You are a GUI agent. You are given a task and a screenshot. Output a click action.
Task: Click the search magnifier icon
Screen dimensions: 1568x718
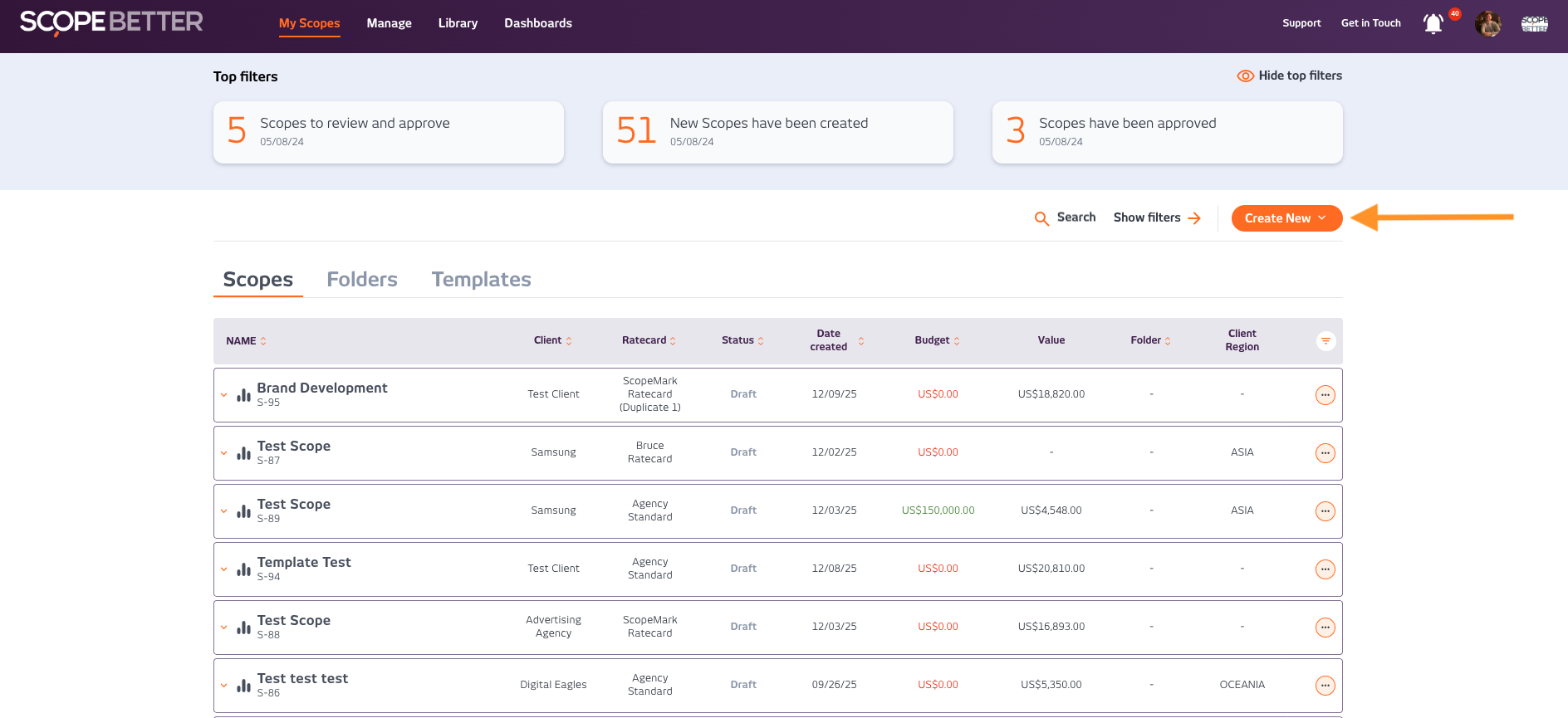tap(1041, 218)
